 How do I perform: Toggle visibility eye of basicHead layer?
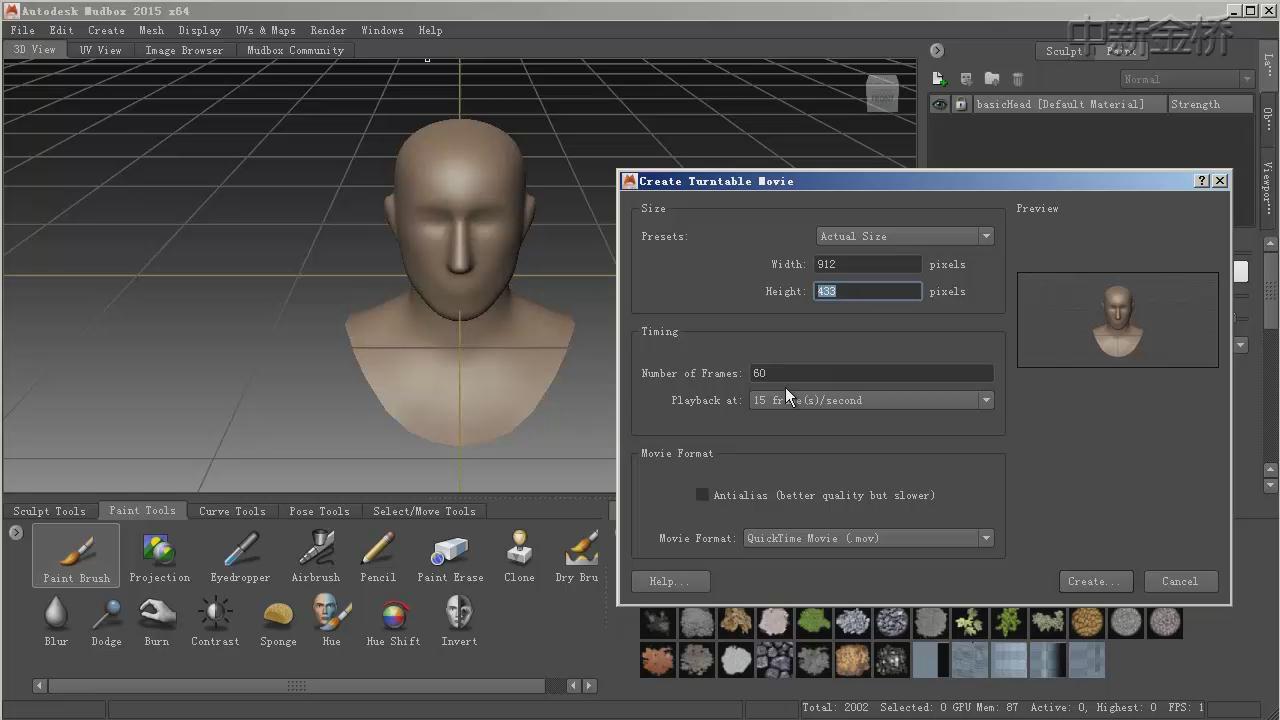pyautogui.click(x=940, y=104)
